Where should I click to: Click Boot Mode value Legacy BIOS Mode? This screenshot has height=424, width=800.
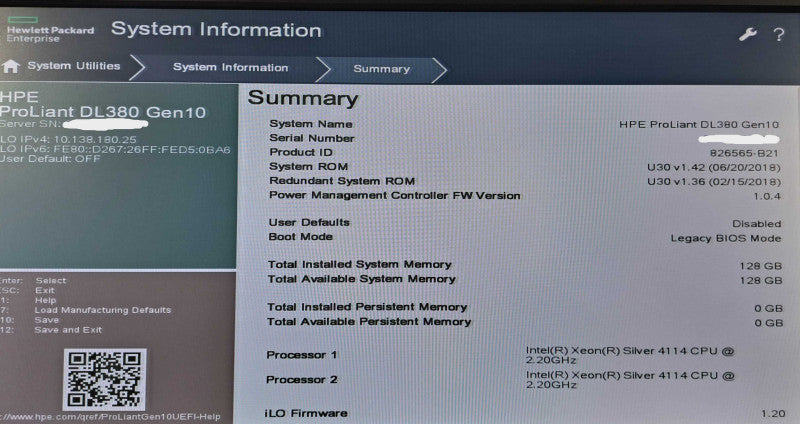[726, 238]
